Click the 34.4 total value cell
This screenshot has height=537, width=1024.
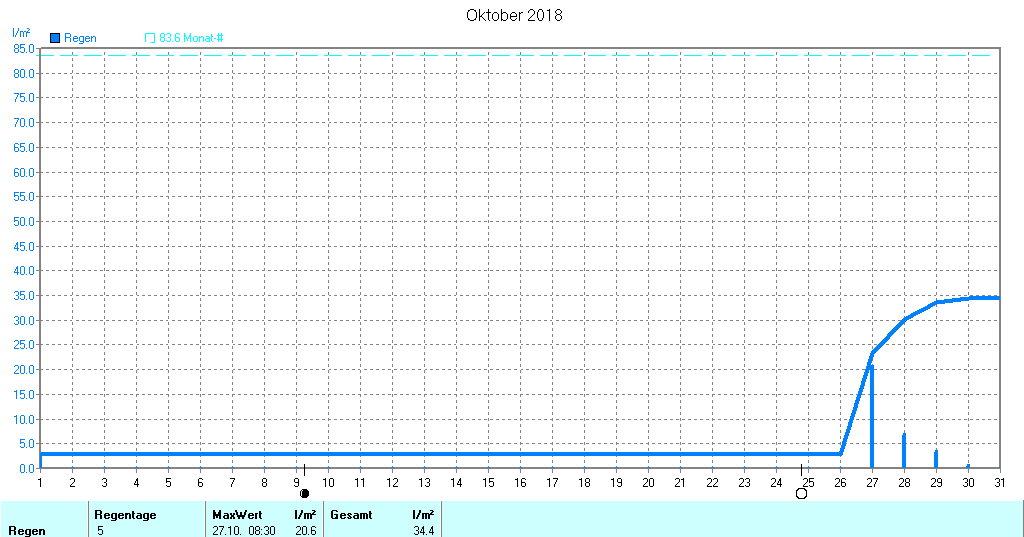tap(423, 531)
